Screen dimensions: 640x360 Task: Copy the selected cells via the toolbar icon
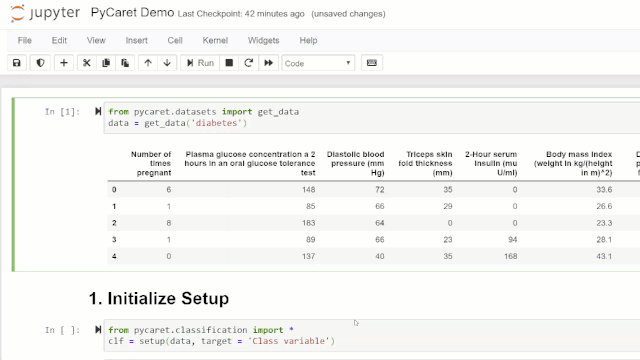tap(106, 63)
